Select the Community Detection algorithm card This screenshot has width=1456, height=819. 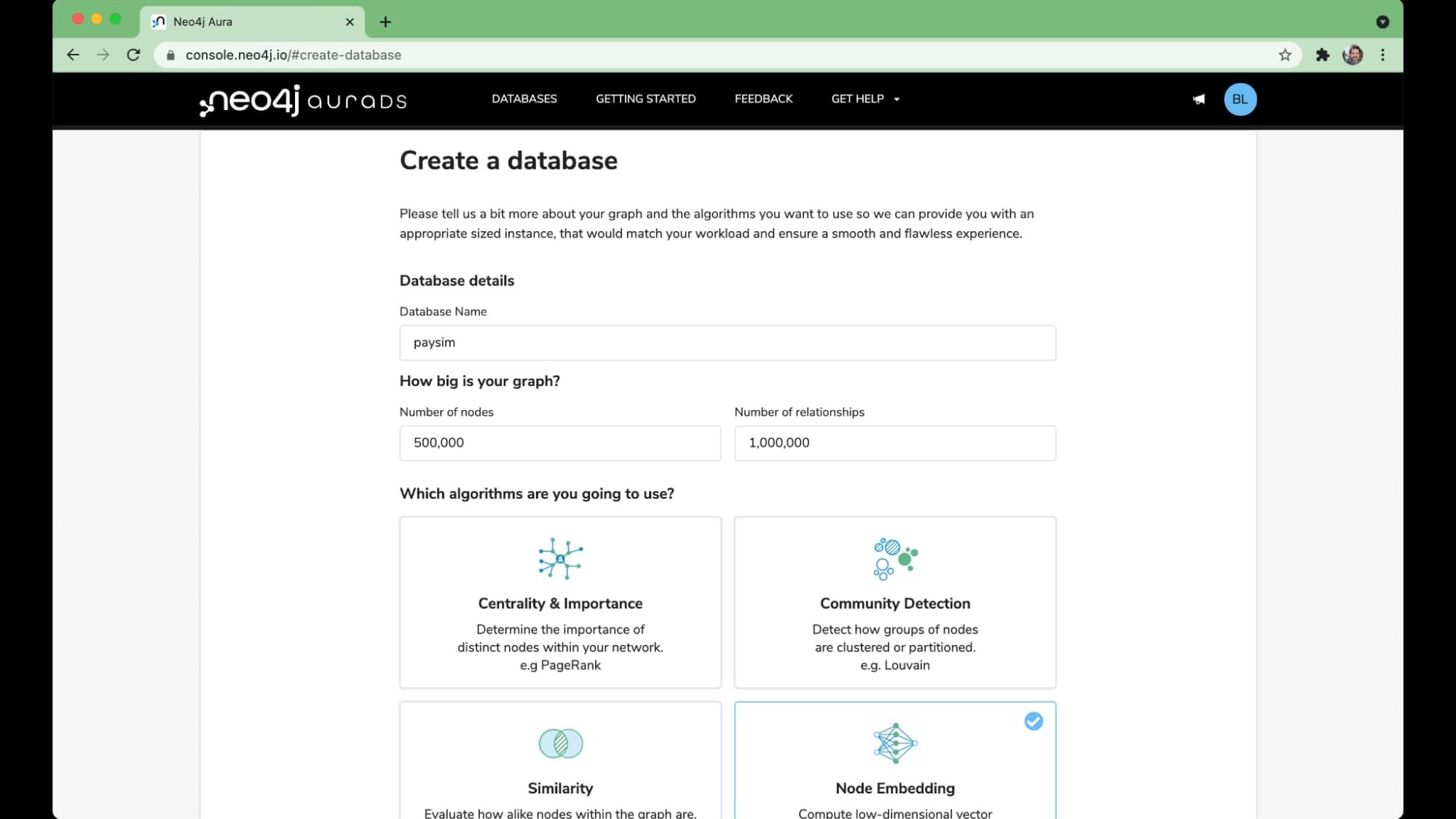895,602
